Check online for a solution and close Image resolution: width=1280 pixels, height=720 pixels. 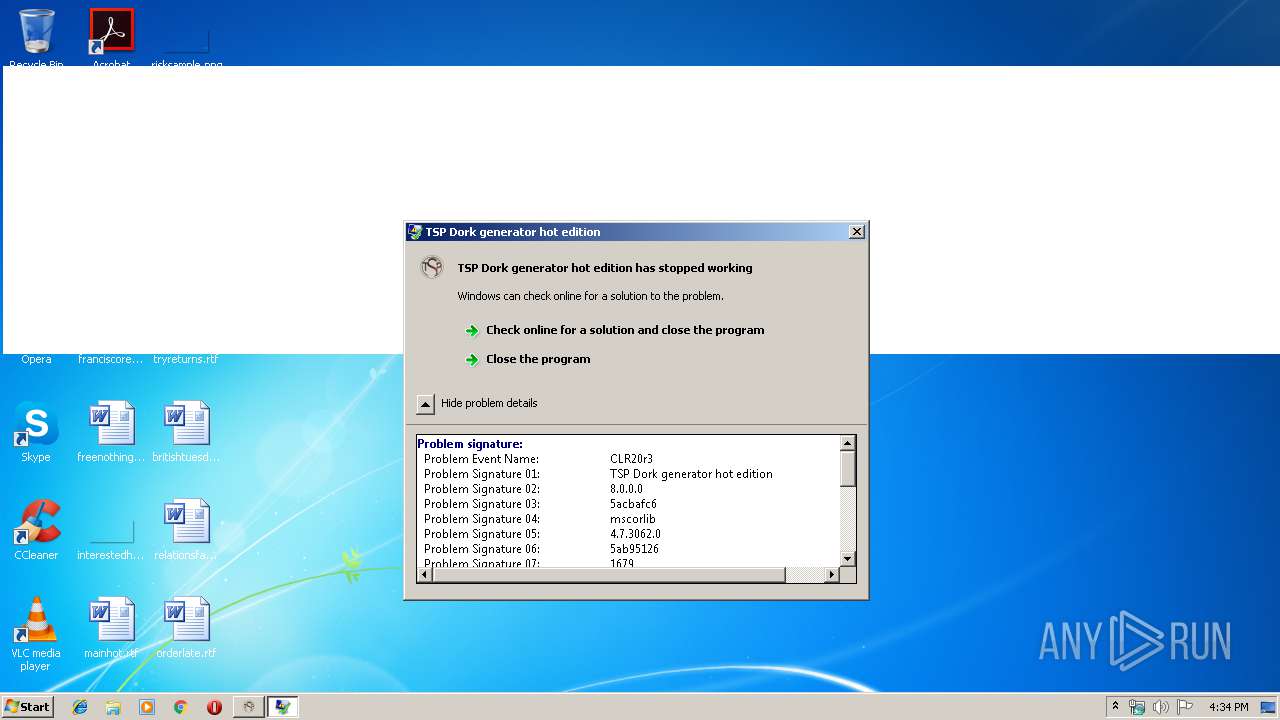pos(625,330)
